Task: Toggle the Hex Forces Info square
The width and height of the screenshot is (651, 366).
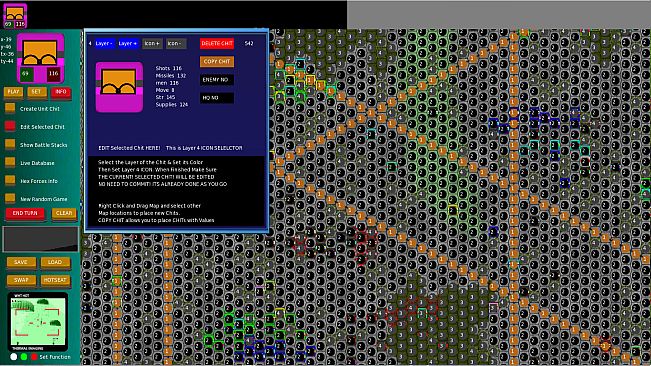Action: 10,181
